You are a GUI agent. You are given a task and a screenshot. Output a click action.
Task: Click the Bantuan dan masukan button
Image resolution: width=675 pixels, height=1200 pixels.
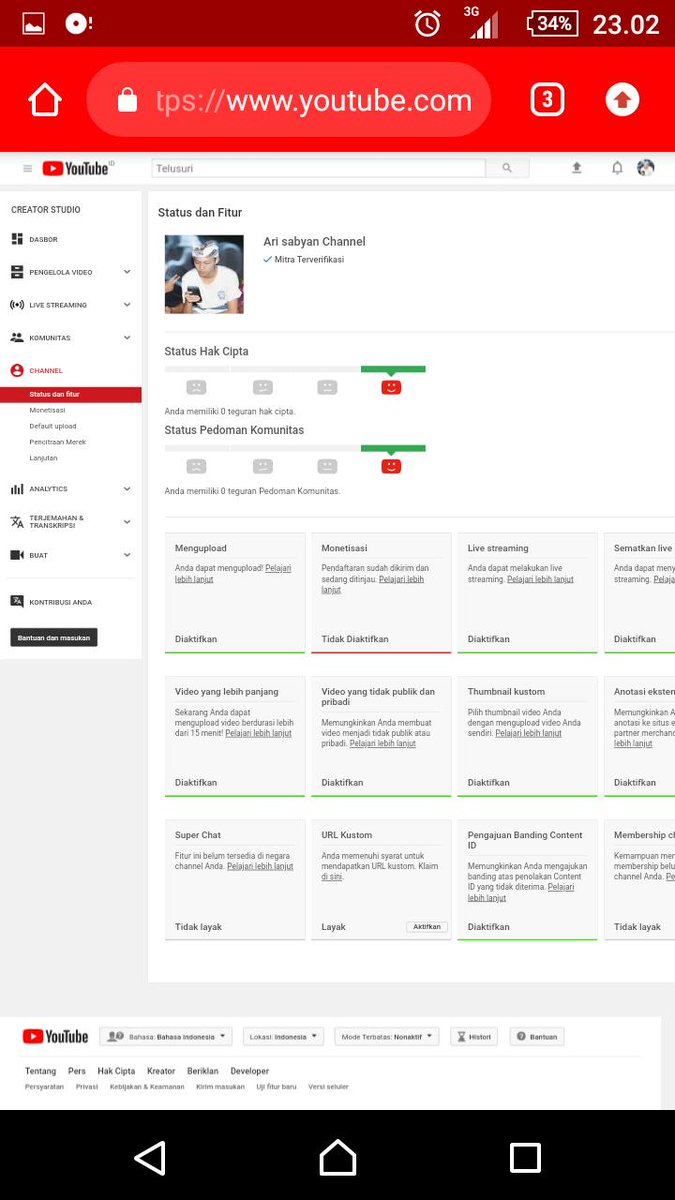[54, 637]
